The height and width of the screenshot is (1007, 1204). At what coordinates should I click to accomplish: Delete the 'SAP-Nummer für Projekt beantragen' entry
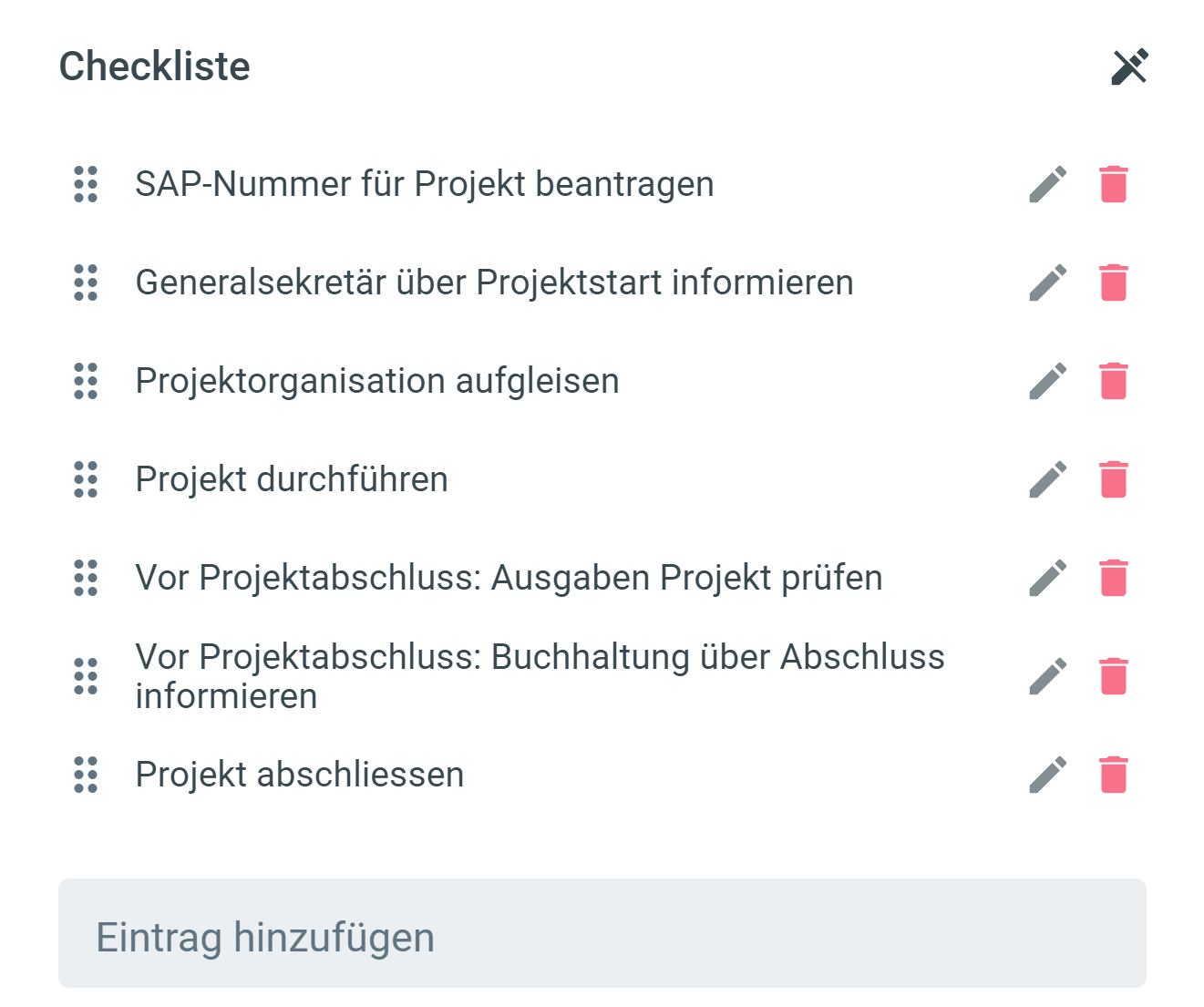(1114, 184)
